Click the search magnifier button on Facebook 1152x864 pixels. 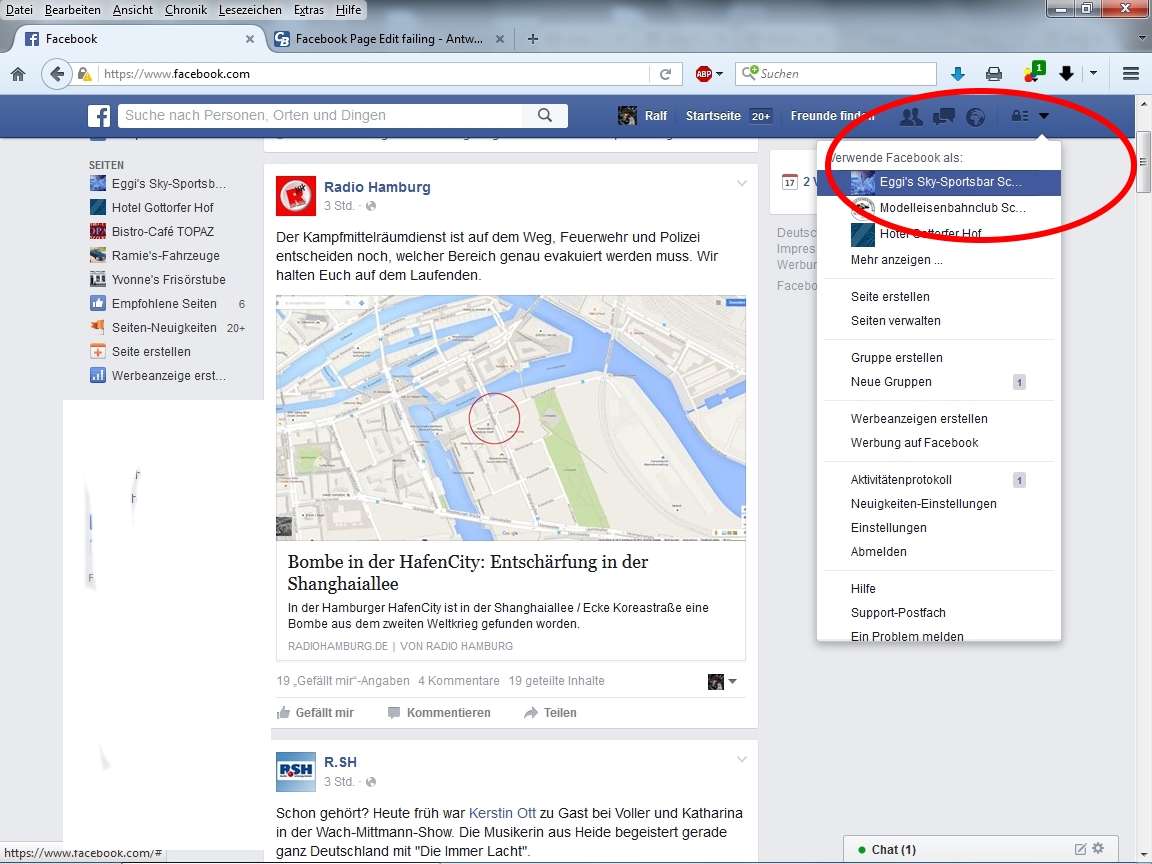[x=544, y=115]
